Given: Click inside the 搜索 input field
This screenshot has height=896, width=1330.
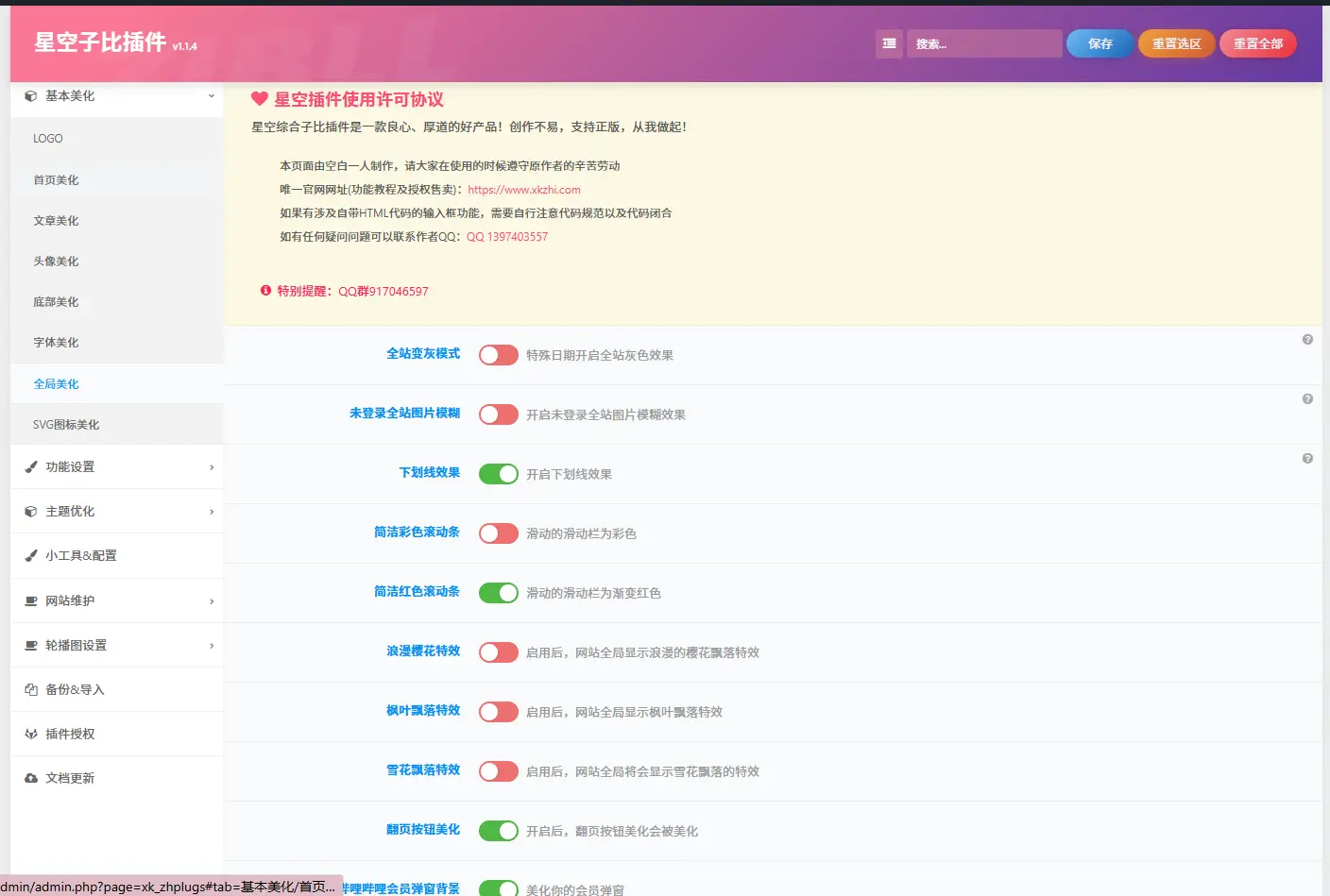Looking at the screenshot, I should tap(984, 43).
